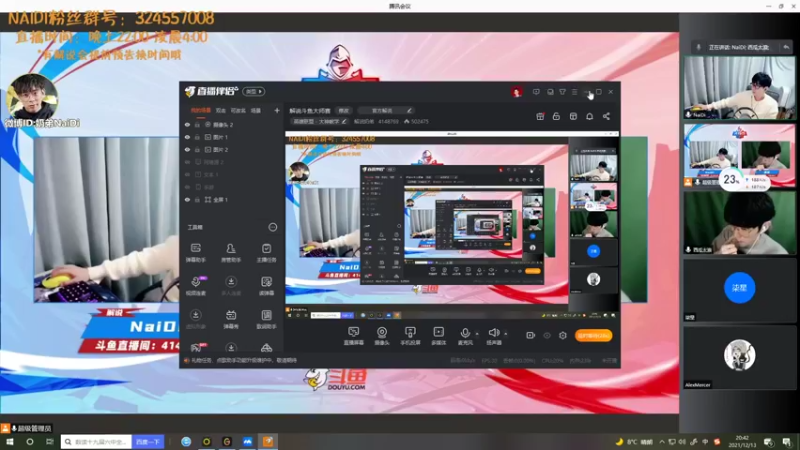Viewport: 800px width, 450px height.
Task: Open the taskbar clock showing 20:42
Action: click(742, 442)
